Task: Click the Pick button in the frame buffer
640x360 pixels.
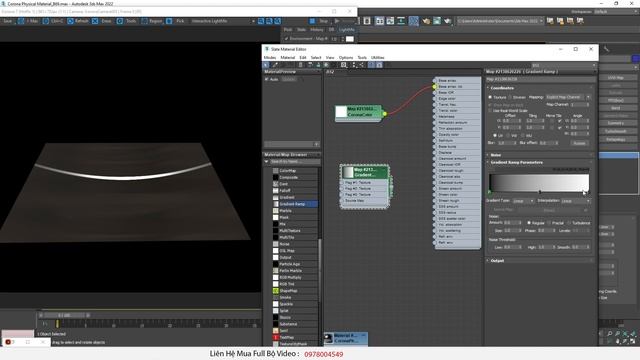Action: [176, 21]
